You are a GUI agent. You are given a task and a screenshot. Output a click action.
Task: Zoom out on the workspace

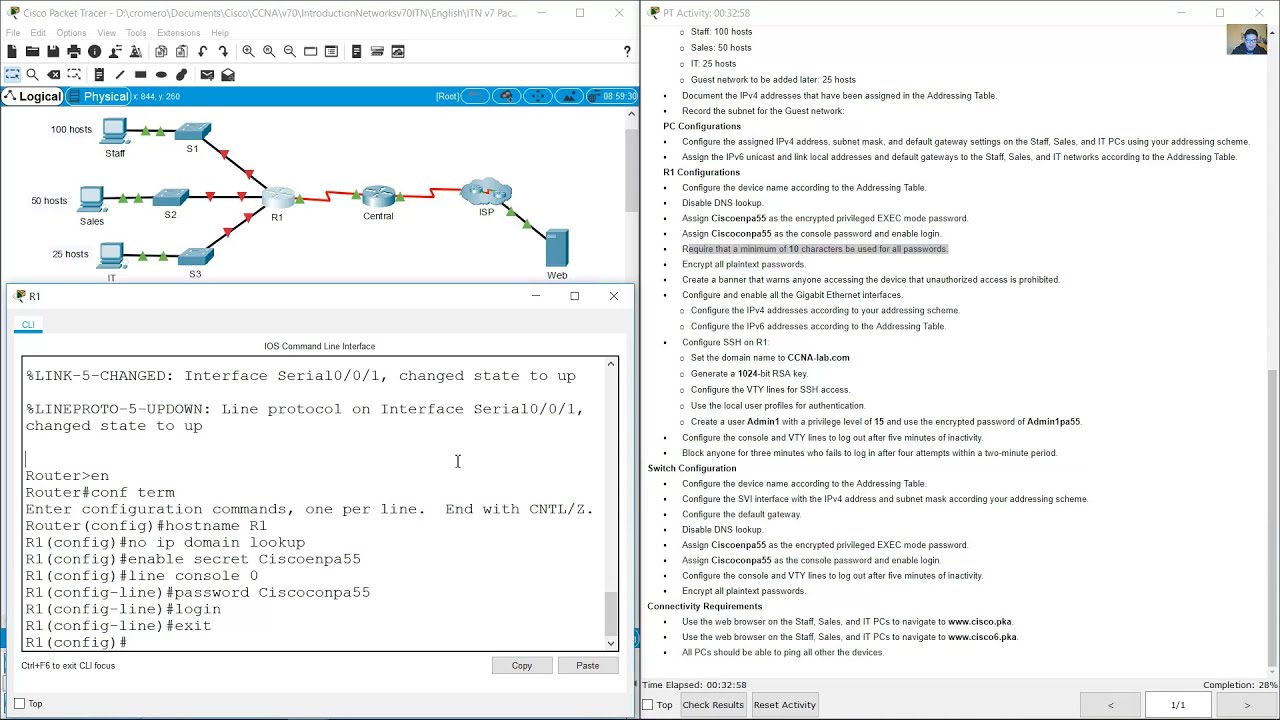click(290, 51)
